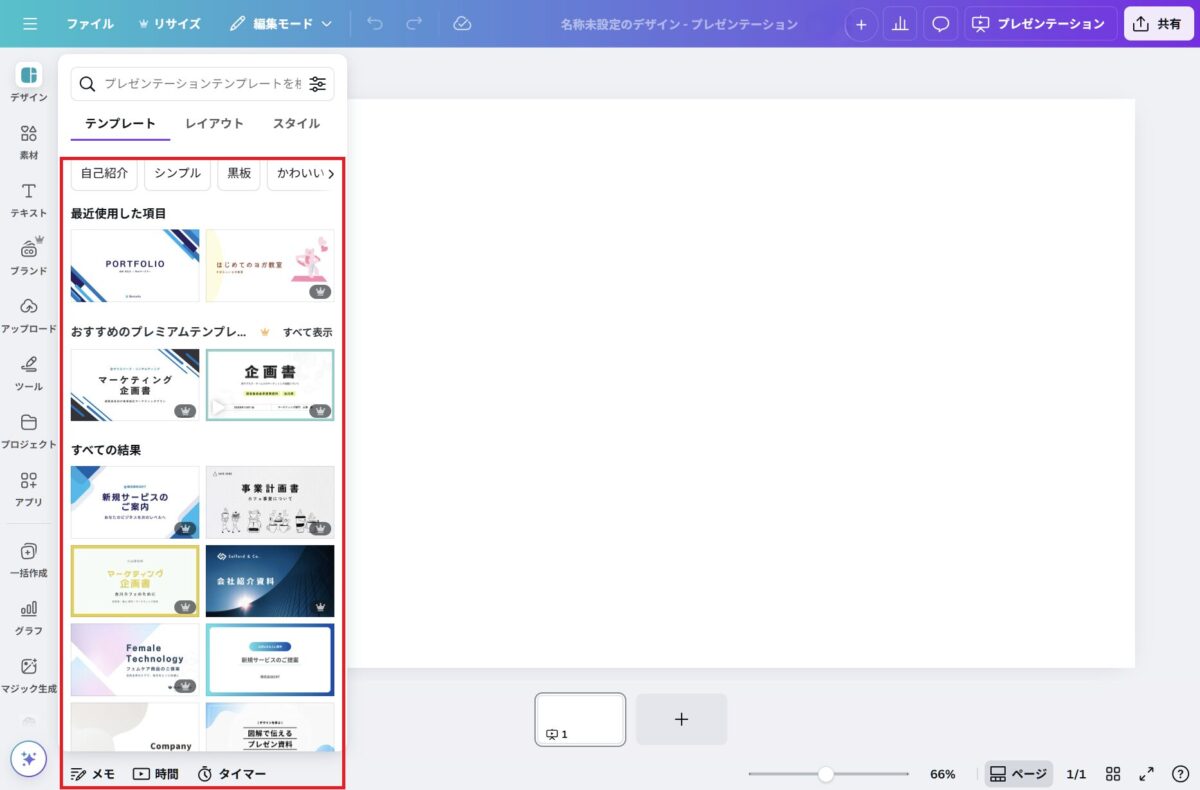Open the マジック生成 panel icon
This screenshot has width=1200, height=790.
(x=29, y=674)
